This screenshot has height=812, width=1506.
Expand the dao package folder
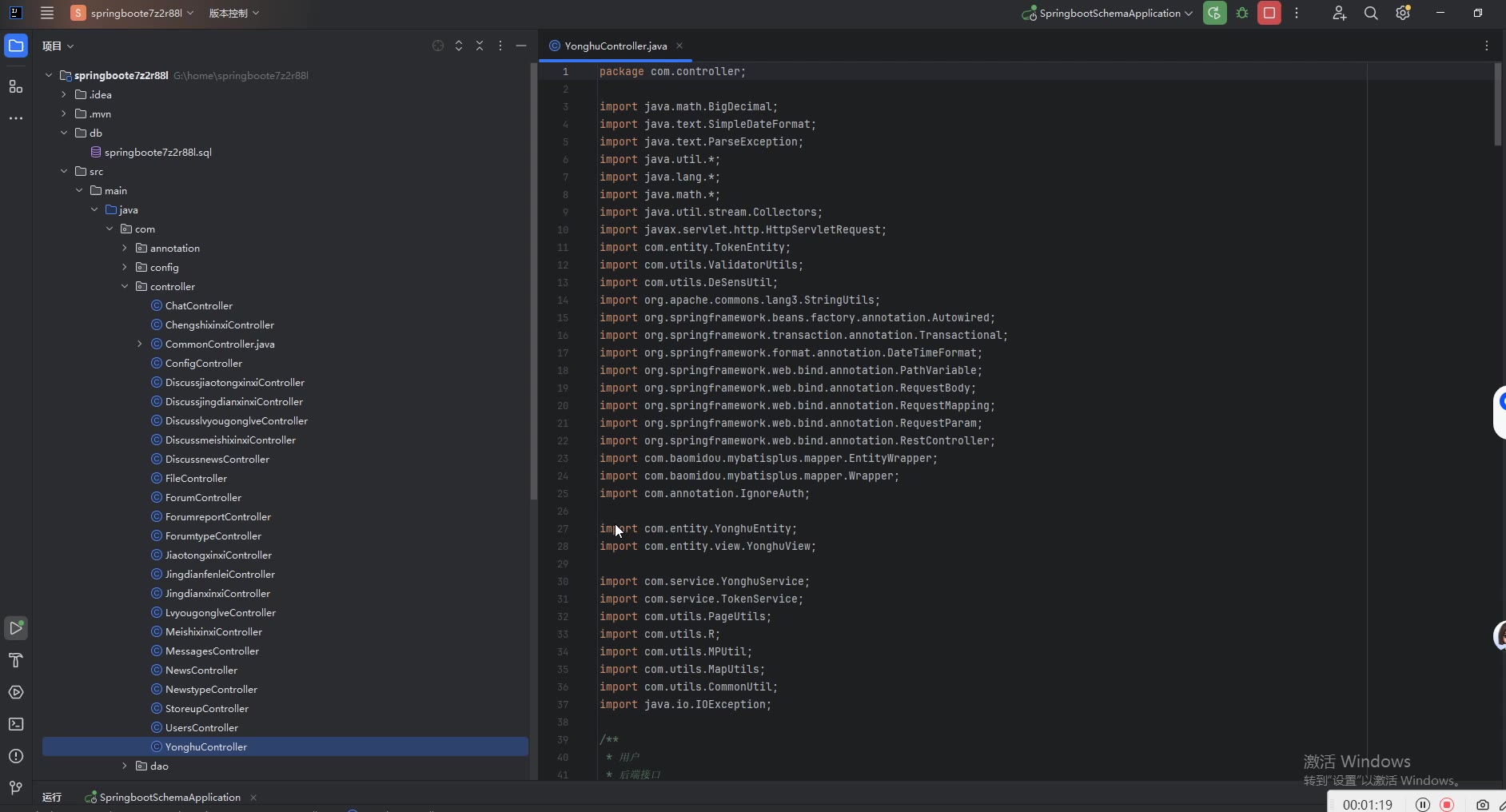pos(125,766)
